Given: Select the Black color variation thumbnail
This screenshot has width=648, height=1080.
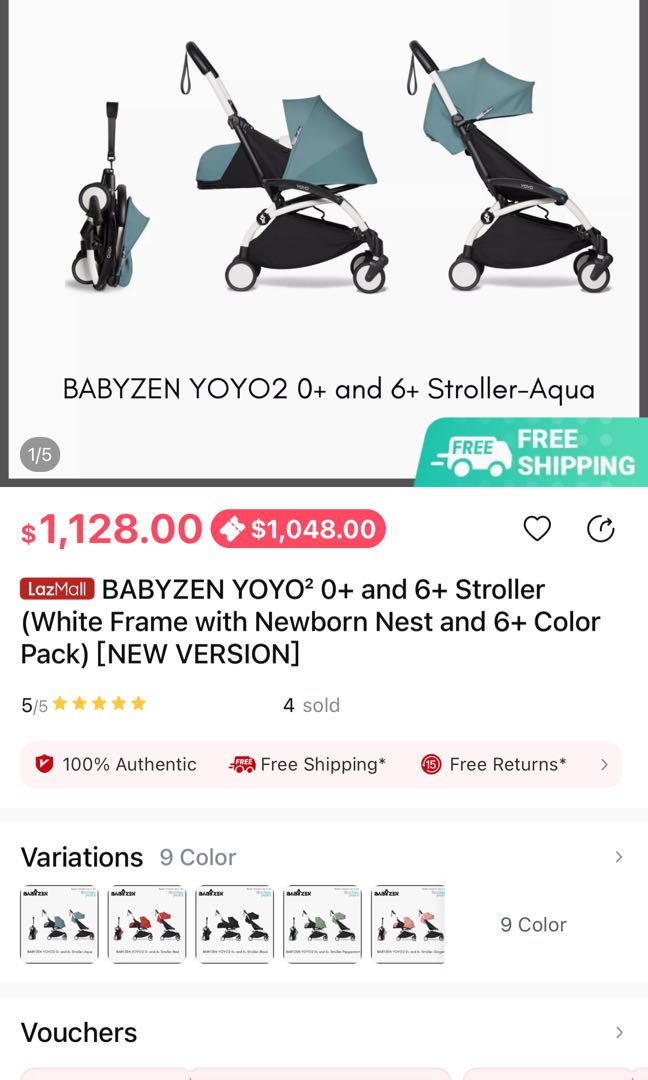Looking at the screenshot, I should (235, 924).
